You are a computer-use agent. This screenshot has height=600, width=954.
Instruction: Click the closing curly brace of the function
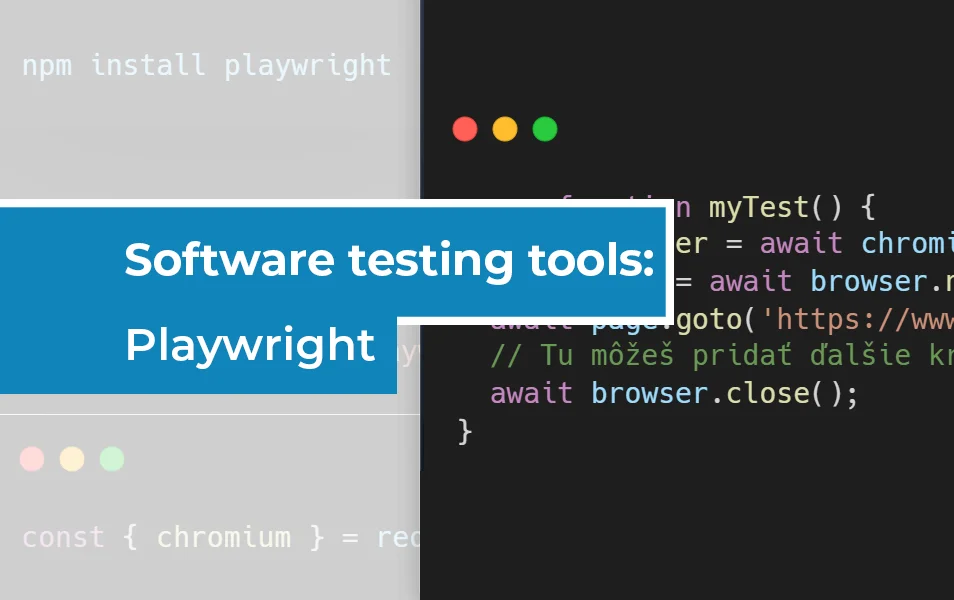[464, 430]
